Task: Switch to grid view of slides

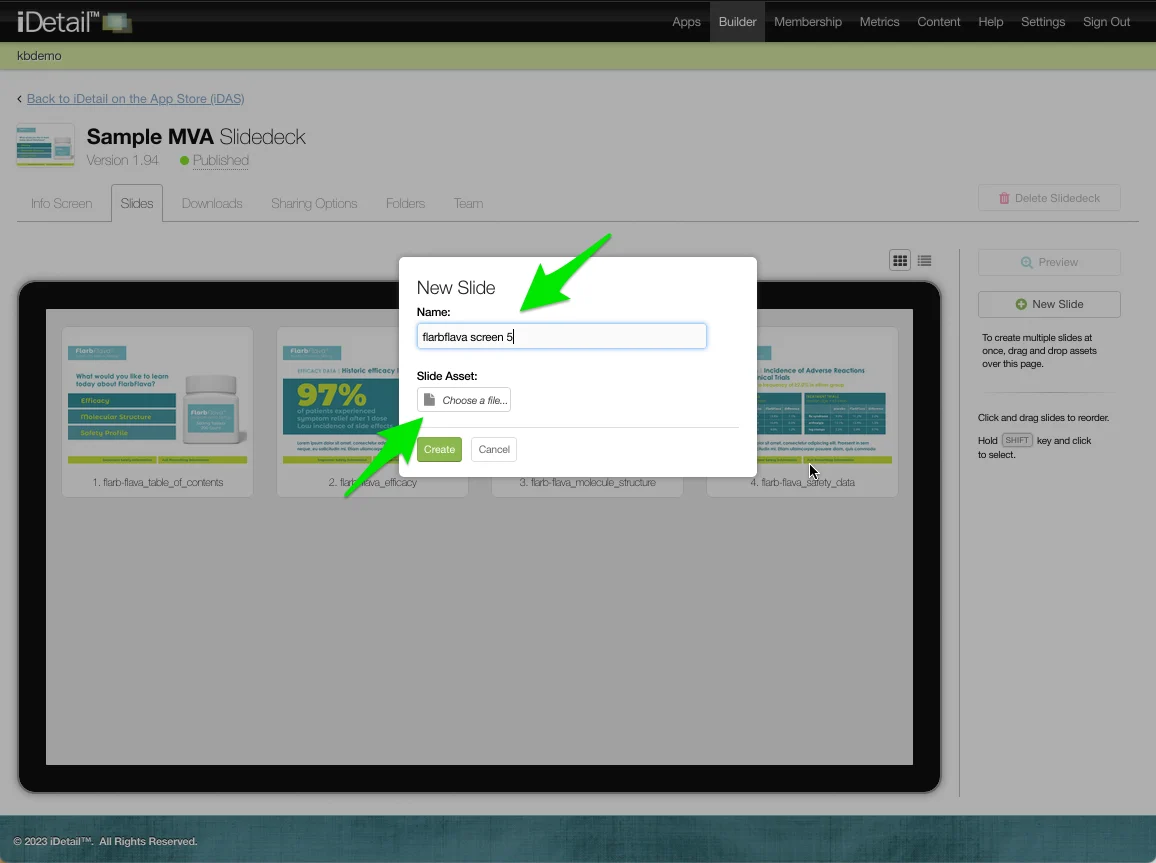Action: [x=899, y=261]
